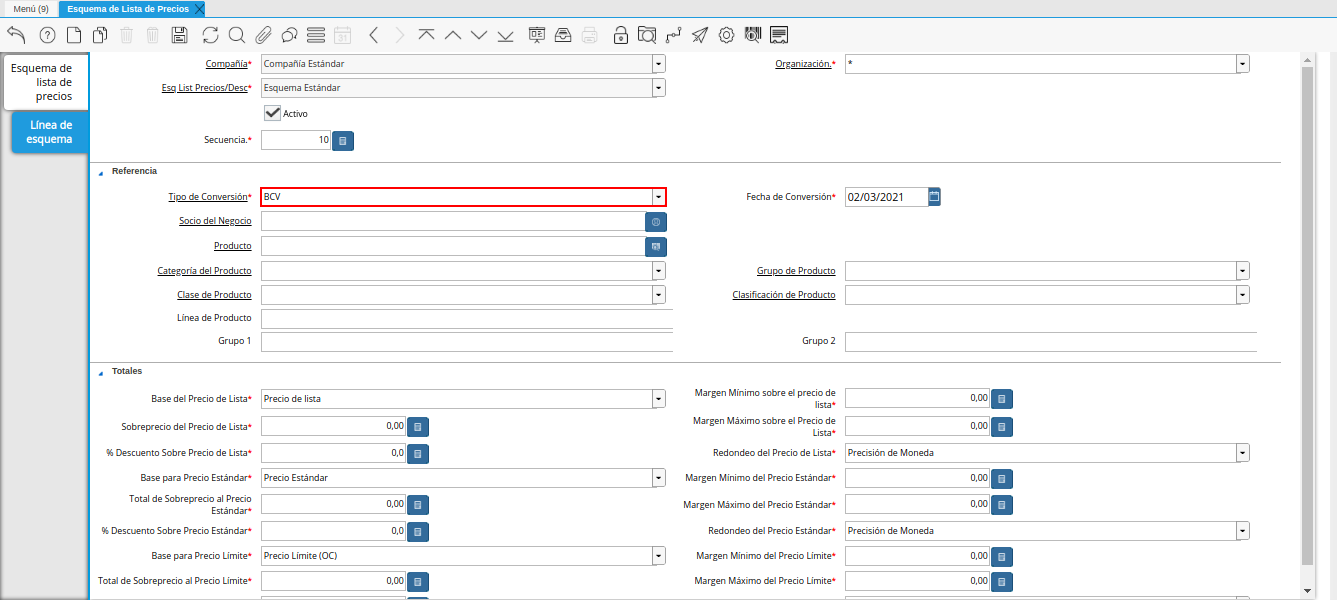Save the record using the floppy disk icon
The height and width of the screenshot is (600, 1337).
[x=180, y=35]
